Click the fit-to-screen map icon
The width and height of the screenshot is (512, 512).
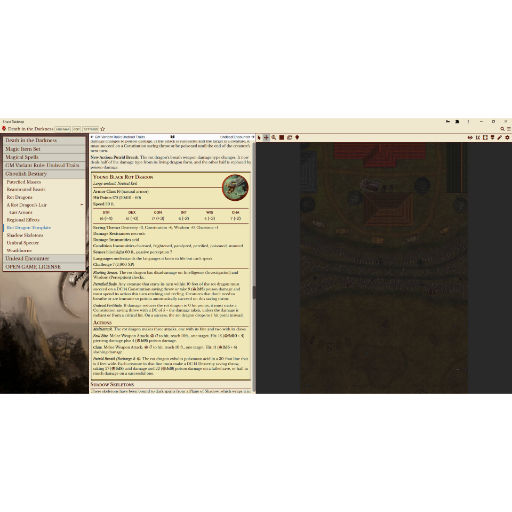point(485,137)
